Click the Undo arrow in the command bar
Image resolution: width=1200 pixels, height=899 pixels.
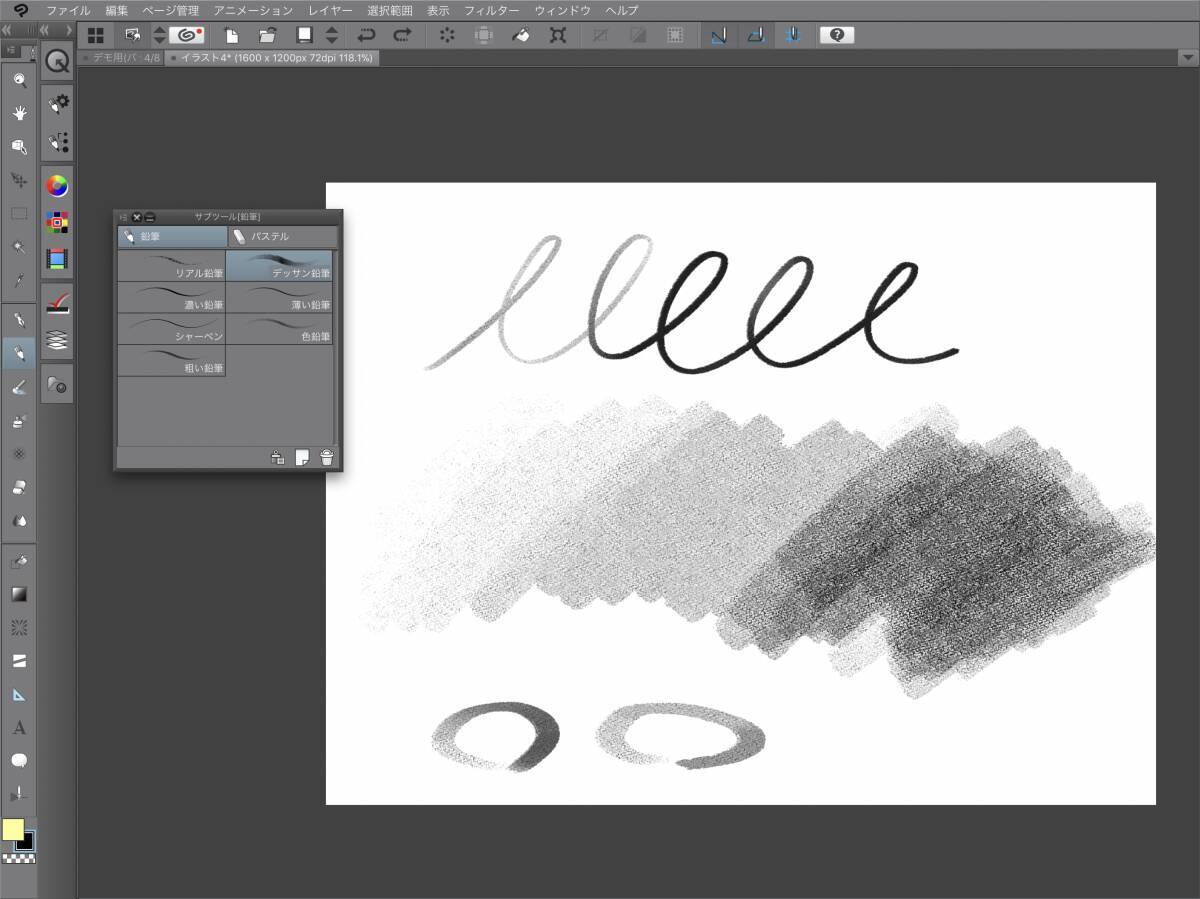click(367, 35)
